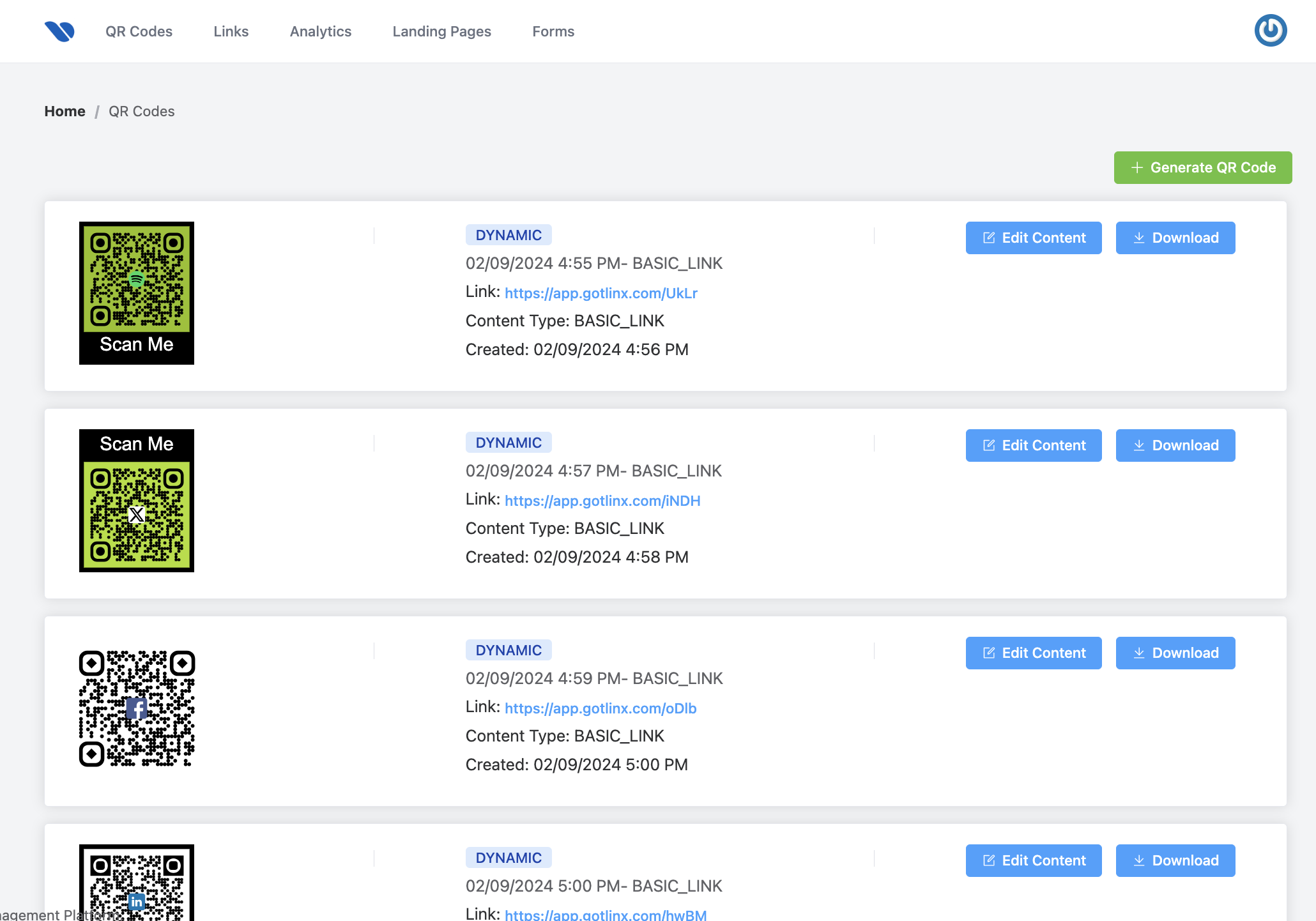This screenshot has height=921, width=1316.
Task: Click 'Created: 02/09/2024 4:58 PM' text
Action: [x=577, y=557]
